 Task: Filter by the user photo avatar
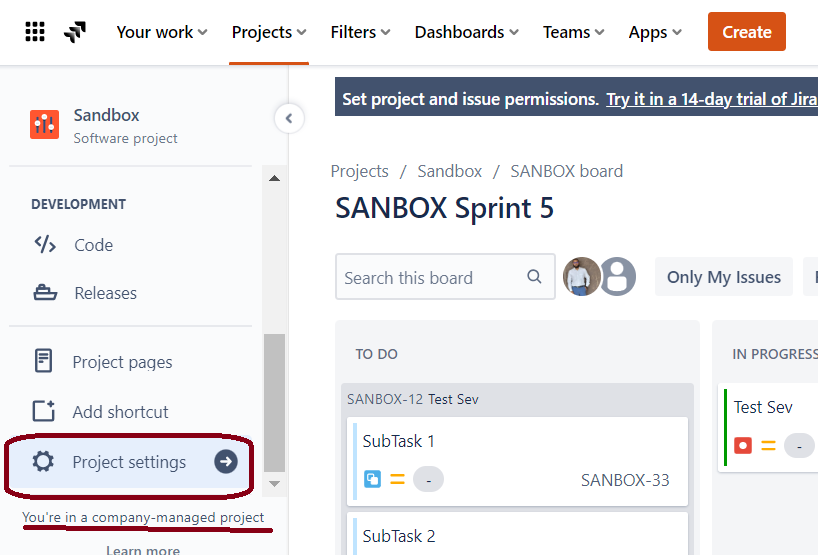coord(581,276)
